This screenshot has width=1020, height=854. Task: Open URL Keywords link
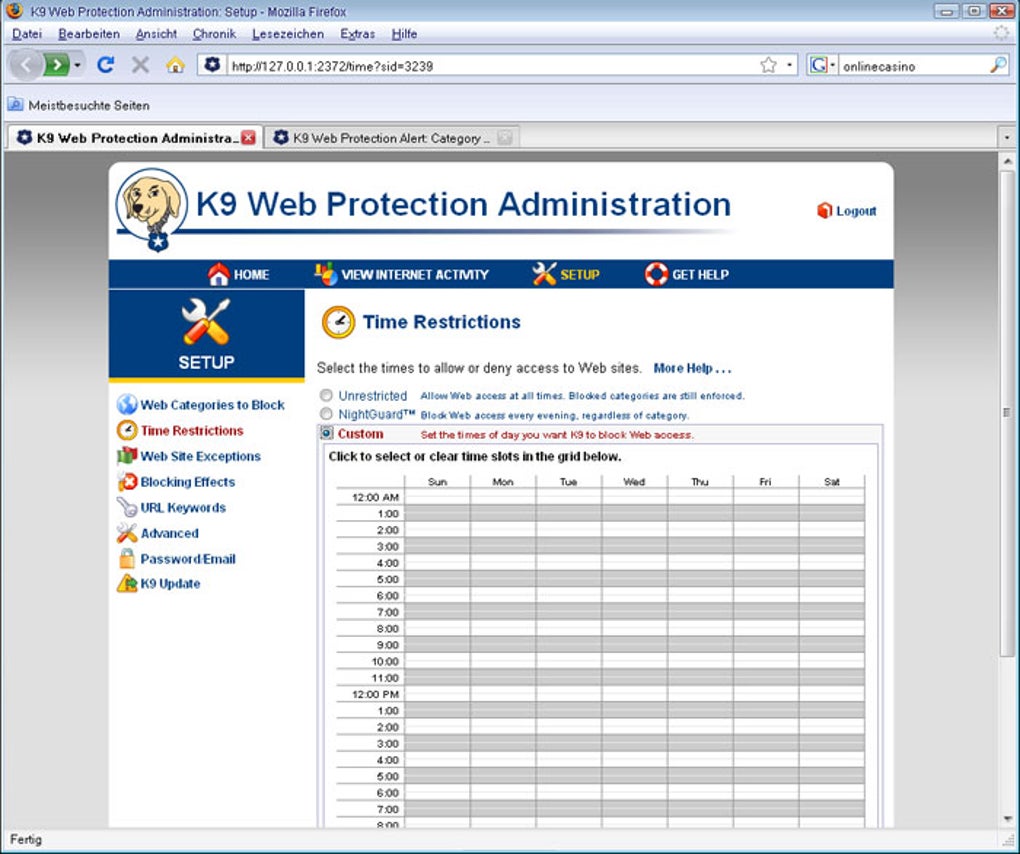[x=183, y=507]
